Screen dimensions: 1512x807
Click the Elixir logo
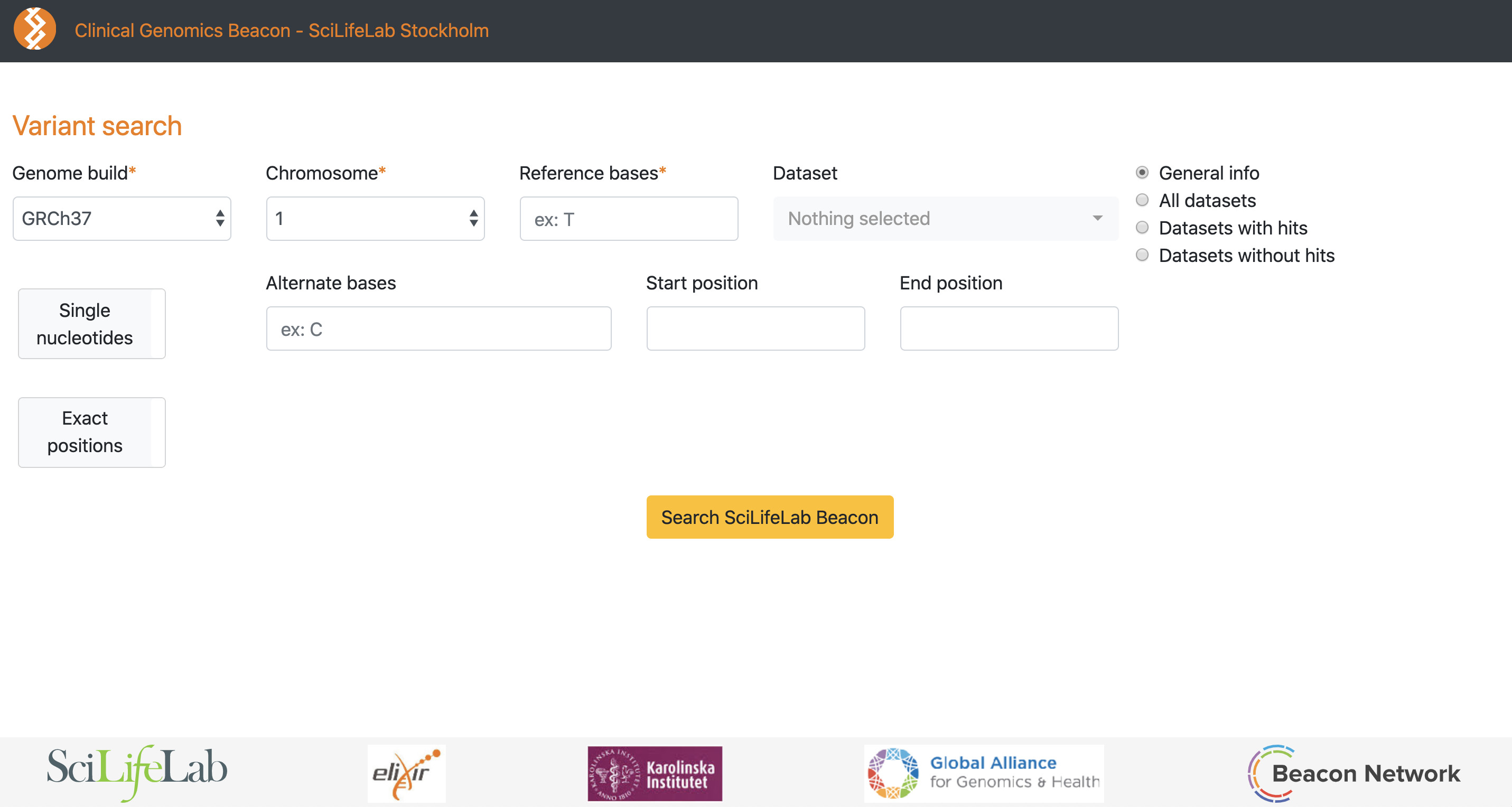406,773
